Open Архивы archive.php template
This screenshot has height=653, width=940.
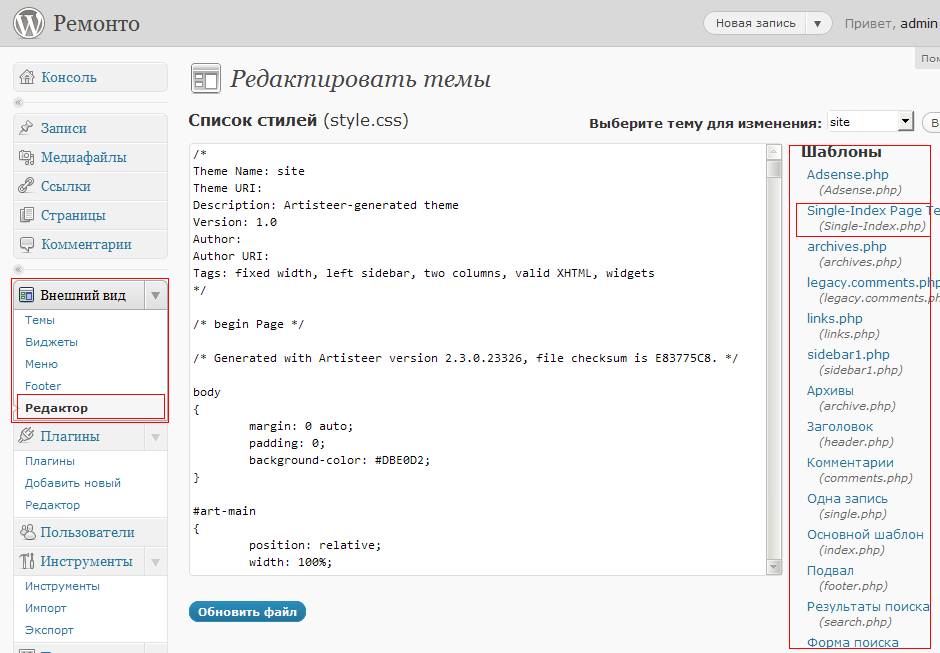click(830, 390)
